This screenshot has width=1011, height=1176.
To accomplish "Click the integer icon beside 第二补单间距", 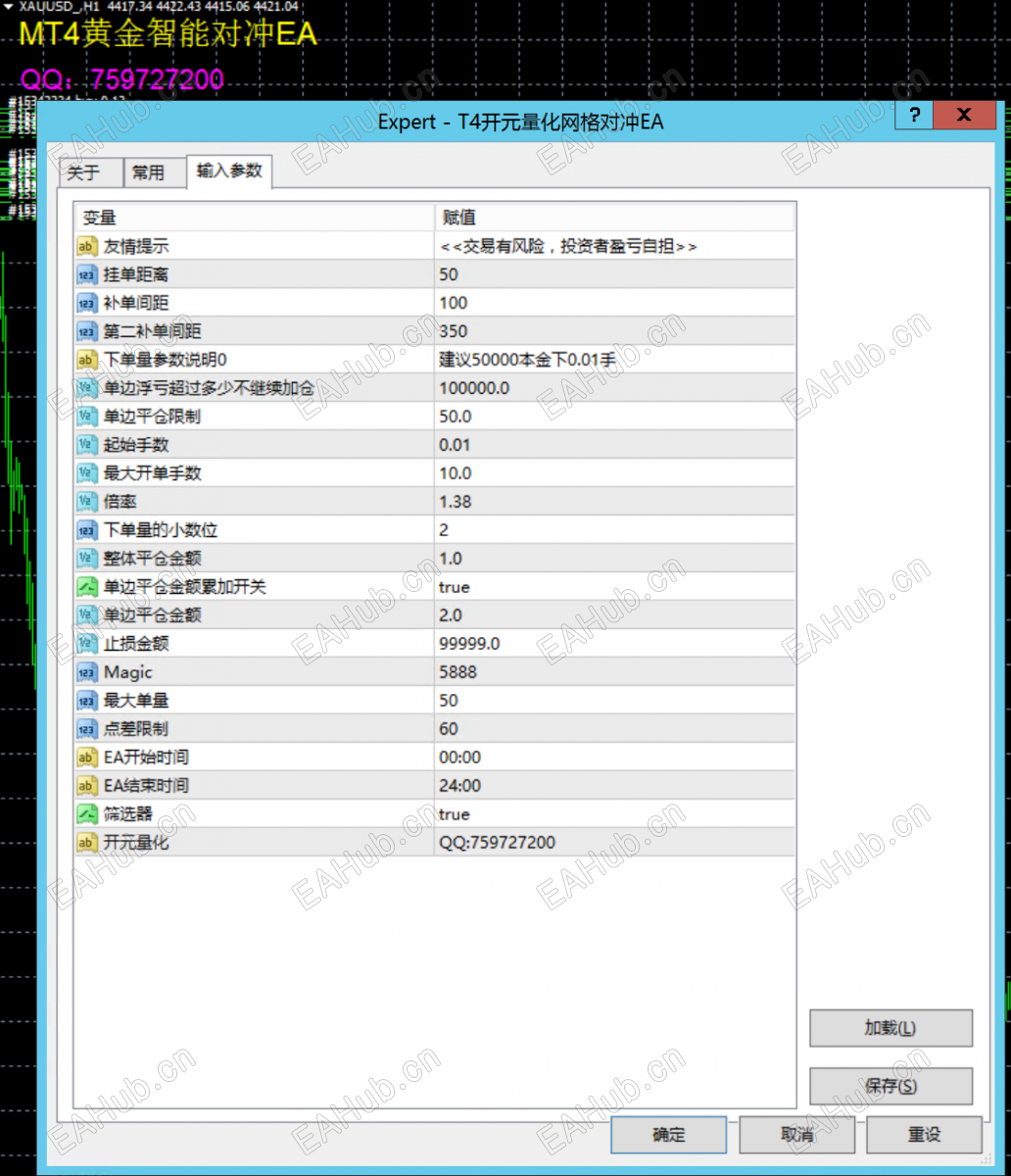I will coord(87,331).
